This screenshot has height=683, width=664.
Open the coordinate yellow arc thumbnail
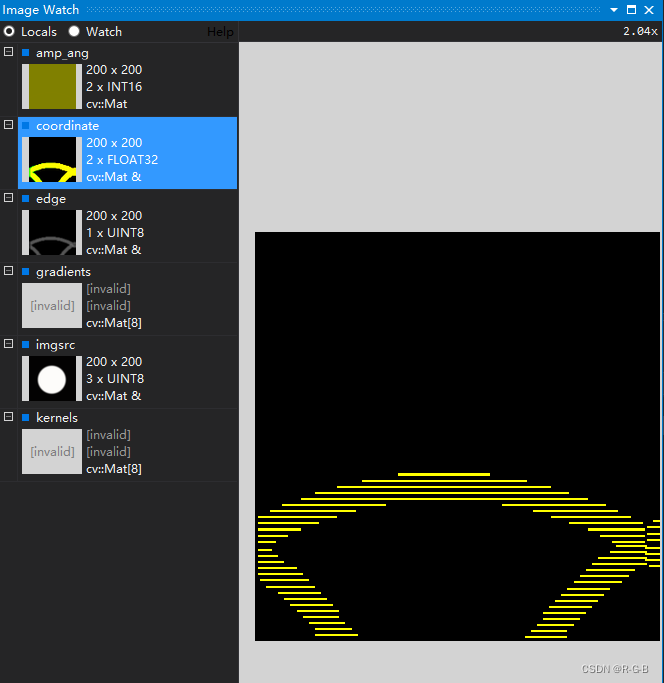(x=52, y=159)
